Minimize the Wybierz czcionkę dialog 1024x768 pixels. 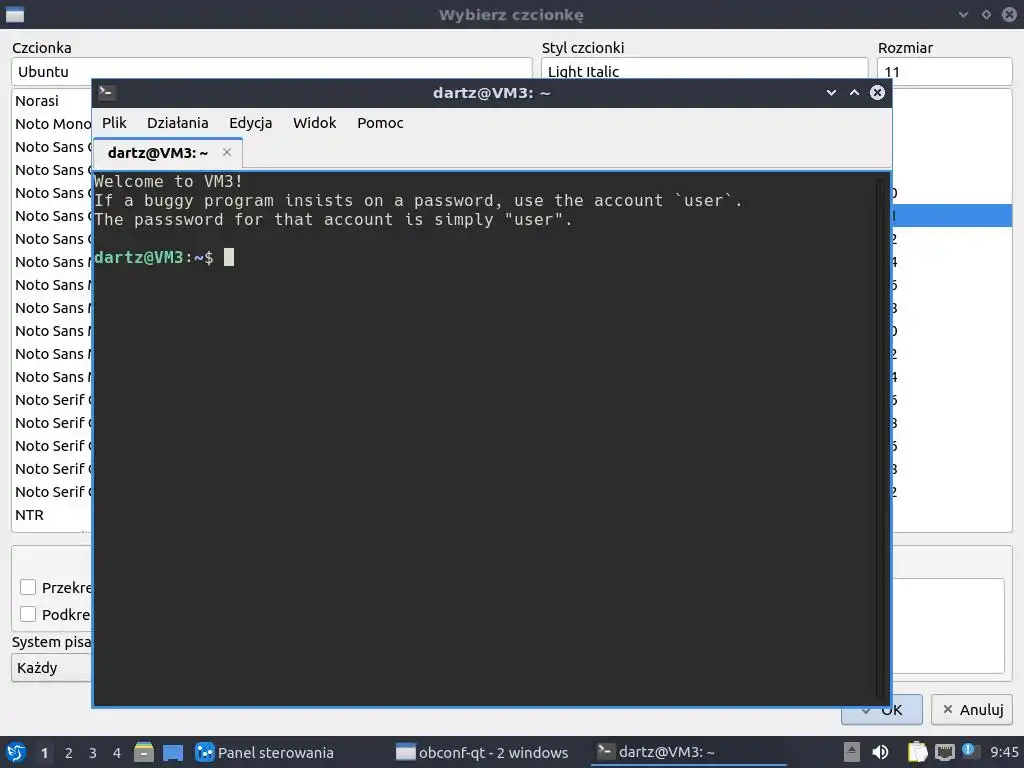pyautogui.click(x=963, y=14)
